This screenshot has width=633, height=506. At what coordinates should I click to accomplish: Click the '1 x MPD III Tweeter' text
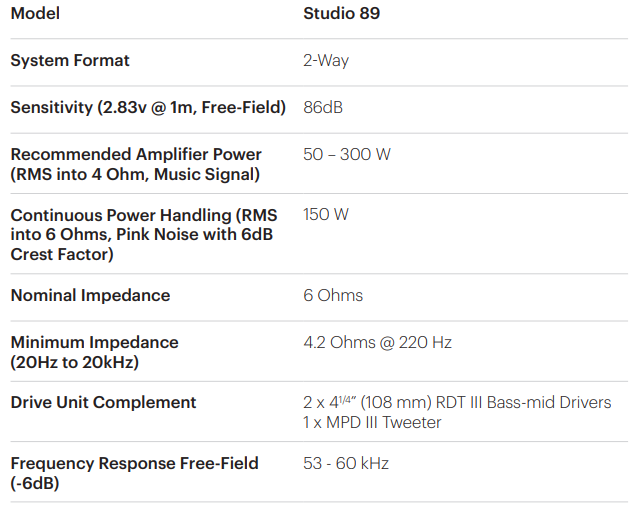point(372,423)
